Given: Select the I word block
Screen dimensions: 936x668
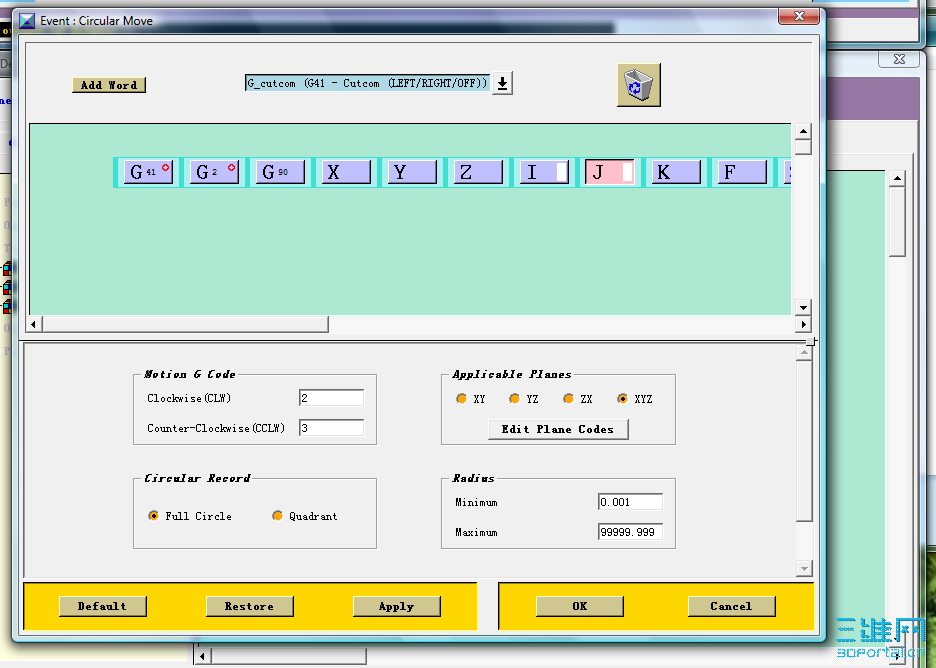Looking at the screenshot, I should pyautogui.click(x=544, y=172).
